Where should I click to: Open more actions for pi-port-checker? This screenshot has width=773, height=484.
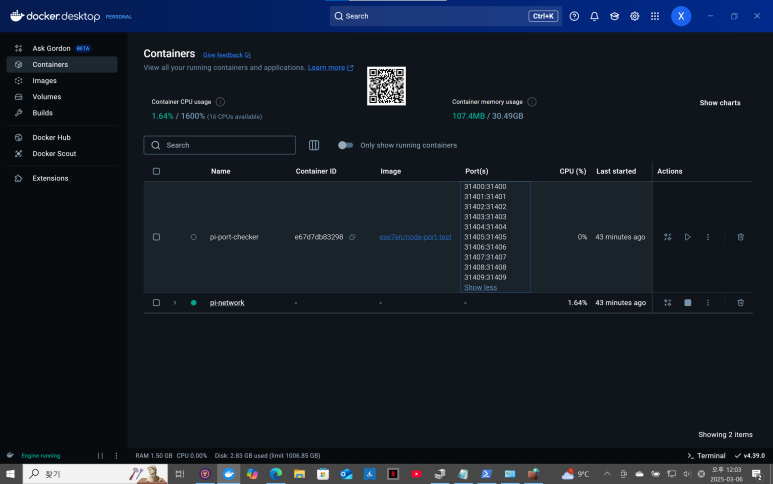[708, 237]
